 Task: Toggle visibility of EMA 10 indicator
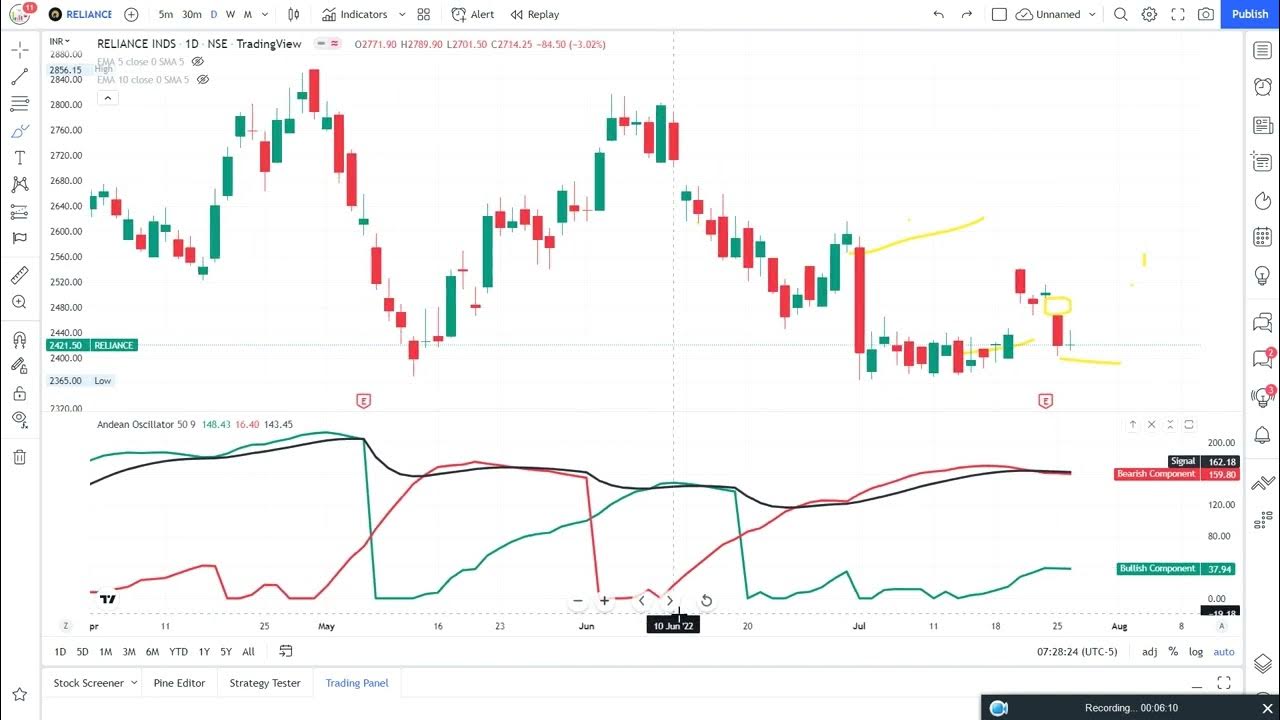point(203,80)
